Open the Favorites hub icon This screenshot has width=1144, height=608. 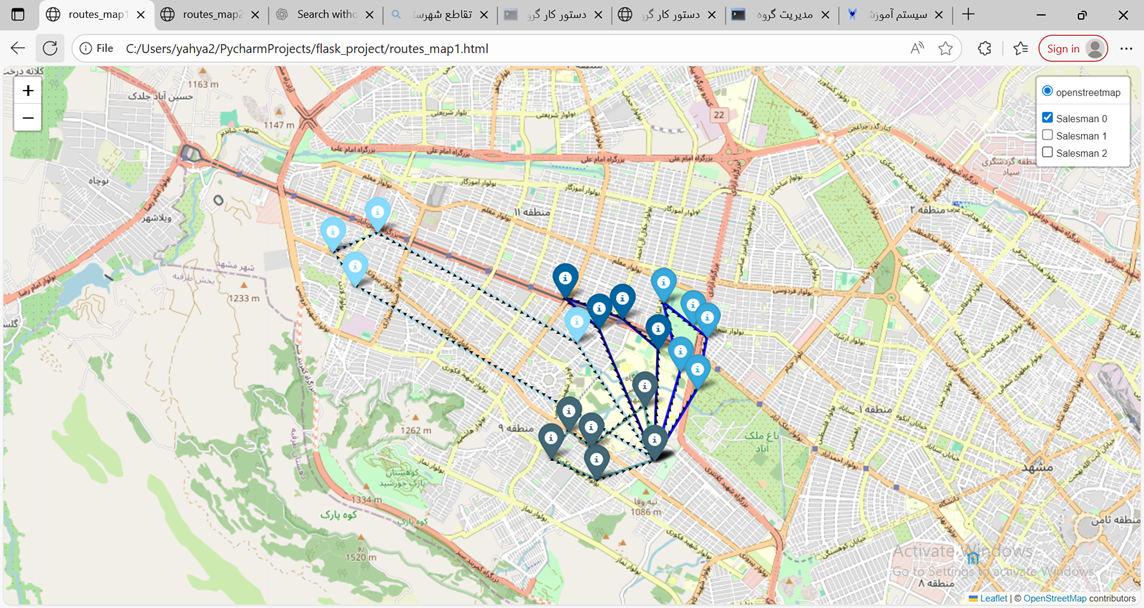click(1022, 47)
